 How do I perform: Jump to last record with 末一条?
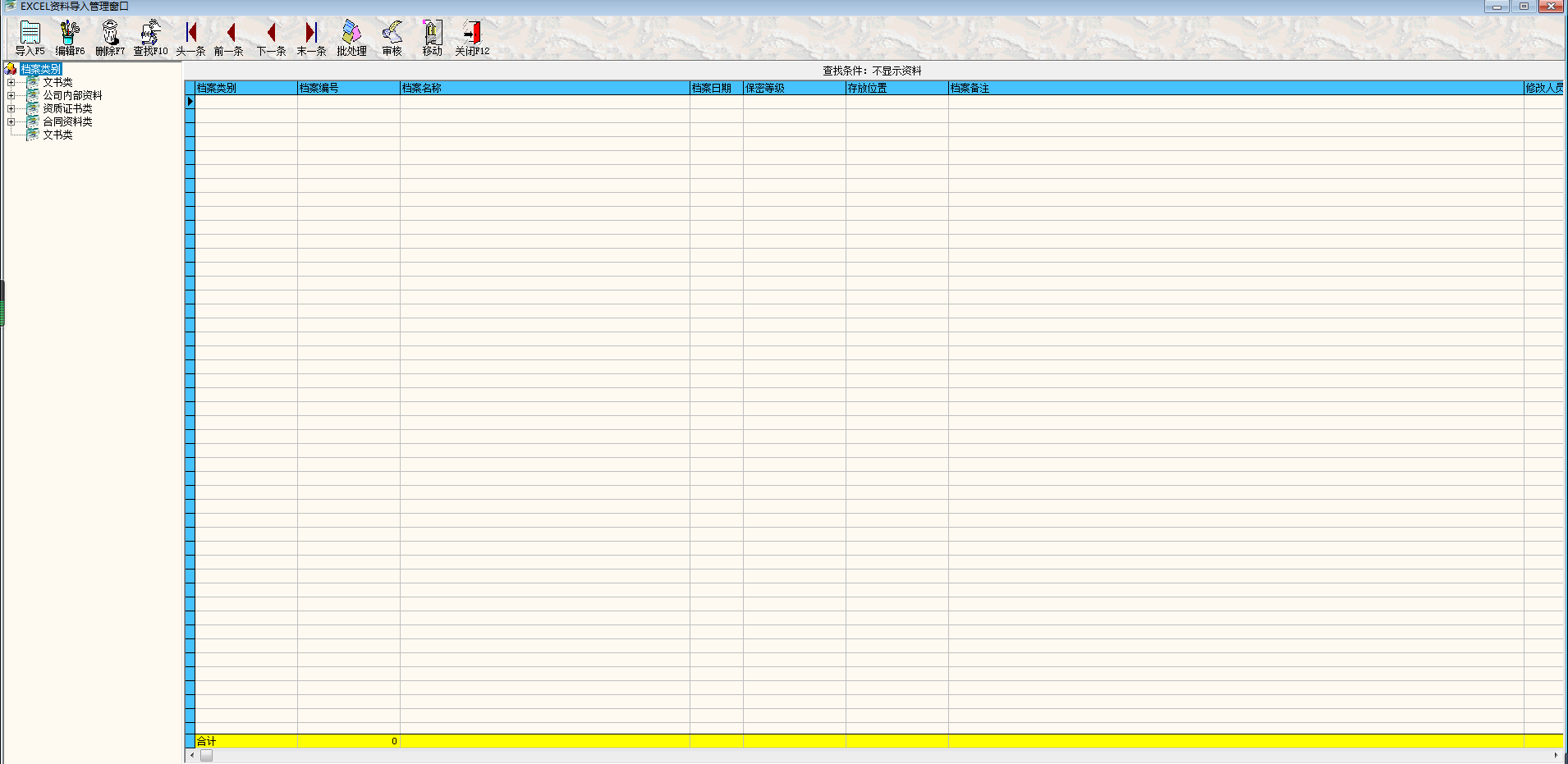point(311,38)
